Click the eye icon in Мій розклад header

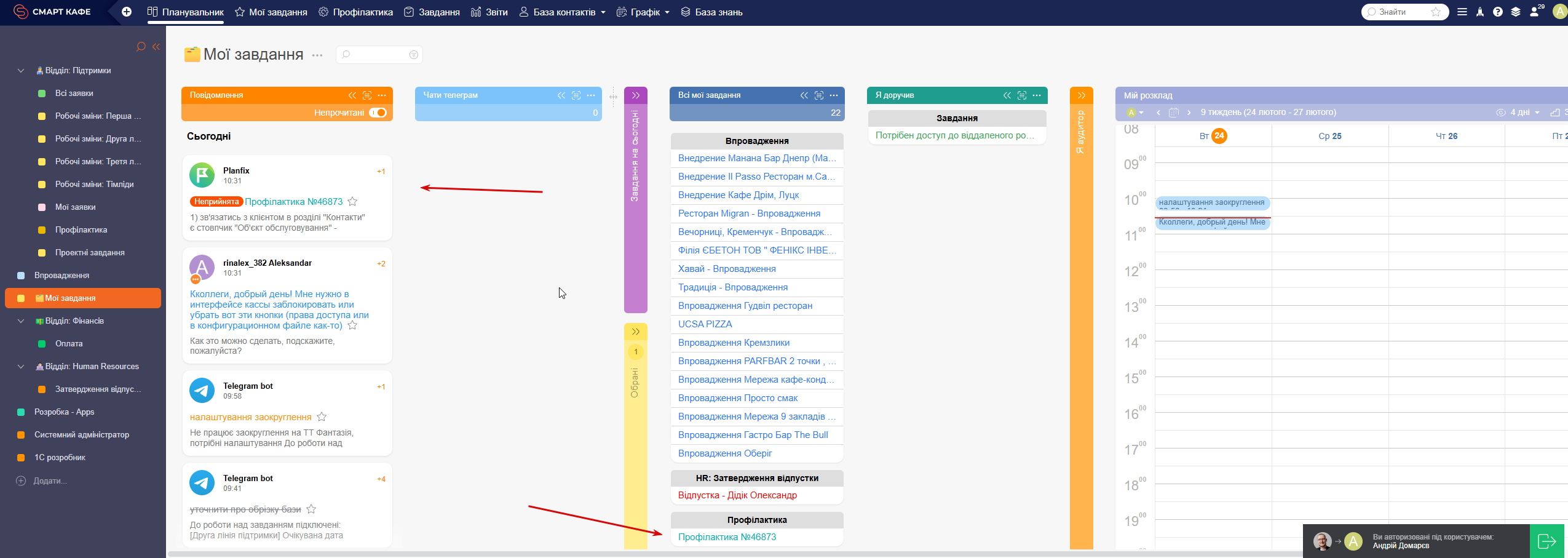pos(1501,113)
